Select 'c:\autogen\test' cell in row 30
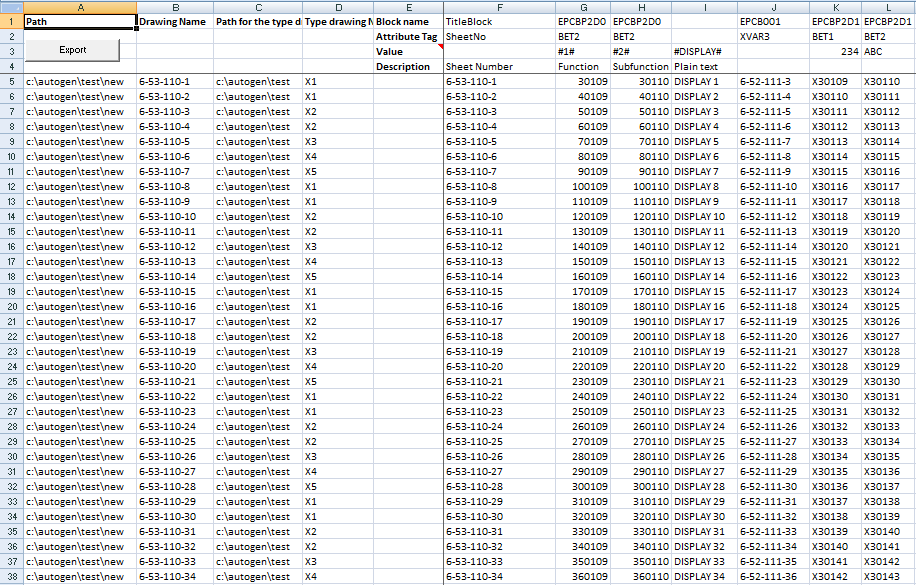The height and width of the screenshot is (585, 916). click(x=258, y=457)
